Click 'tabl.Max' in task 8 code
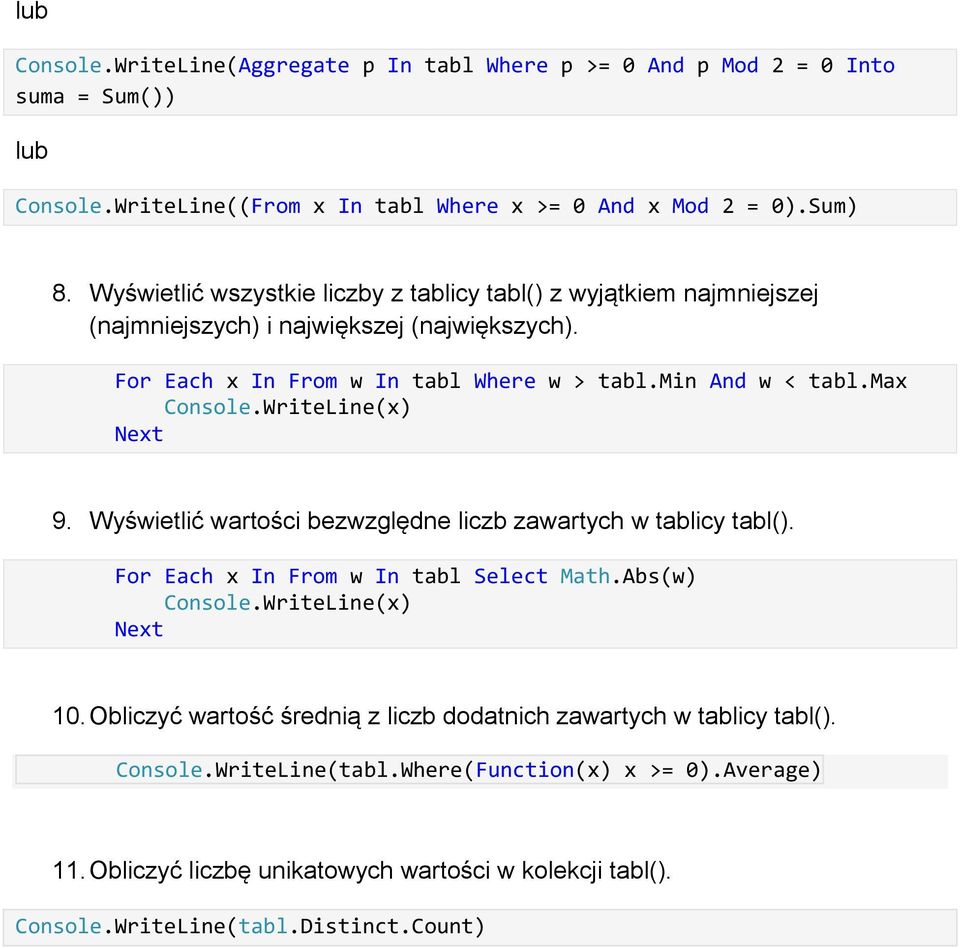The image size is (960, 948). pyautogui.click(x=857, y=382)
